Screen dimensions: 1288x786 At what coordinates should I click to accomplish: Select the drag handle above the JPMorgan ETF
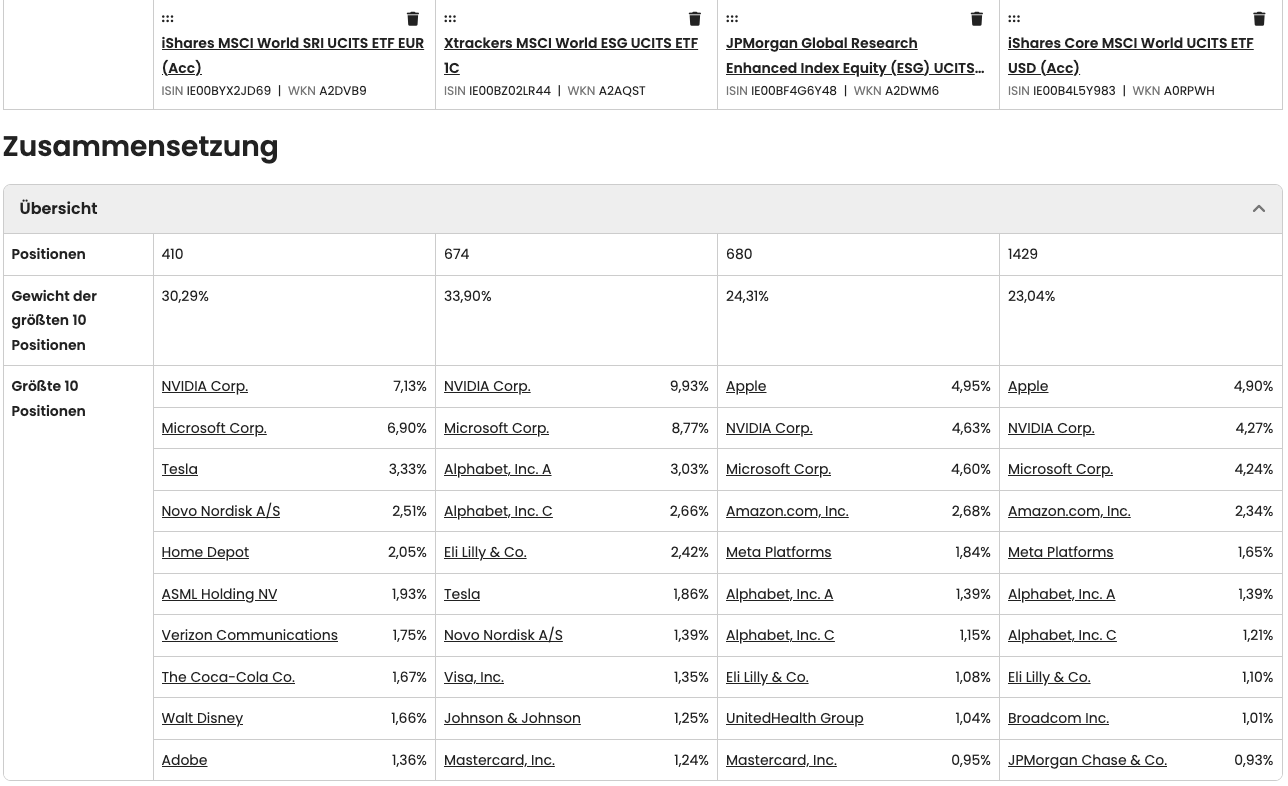coord(732,18)
